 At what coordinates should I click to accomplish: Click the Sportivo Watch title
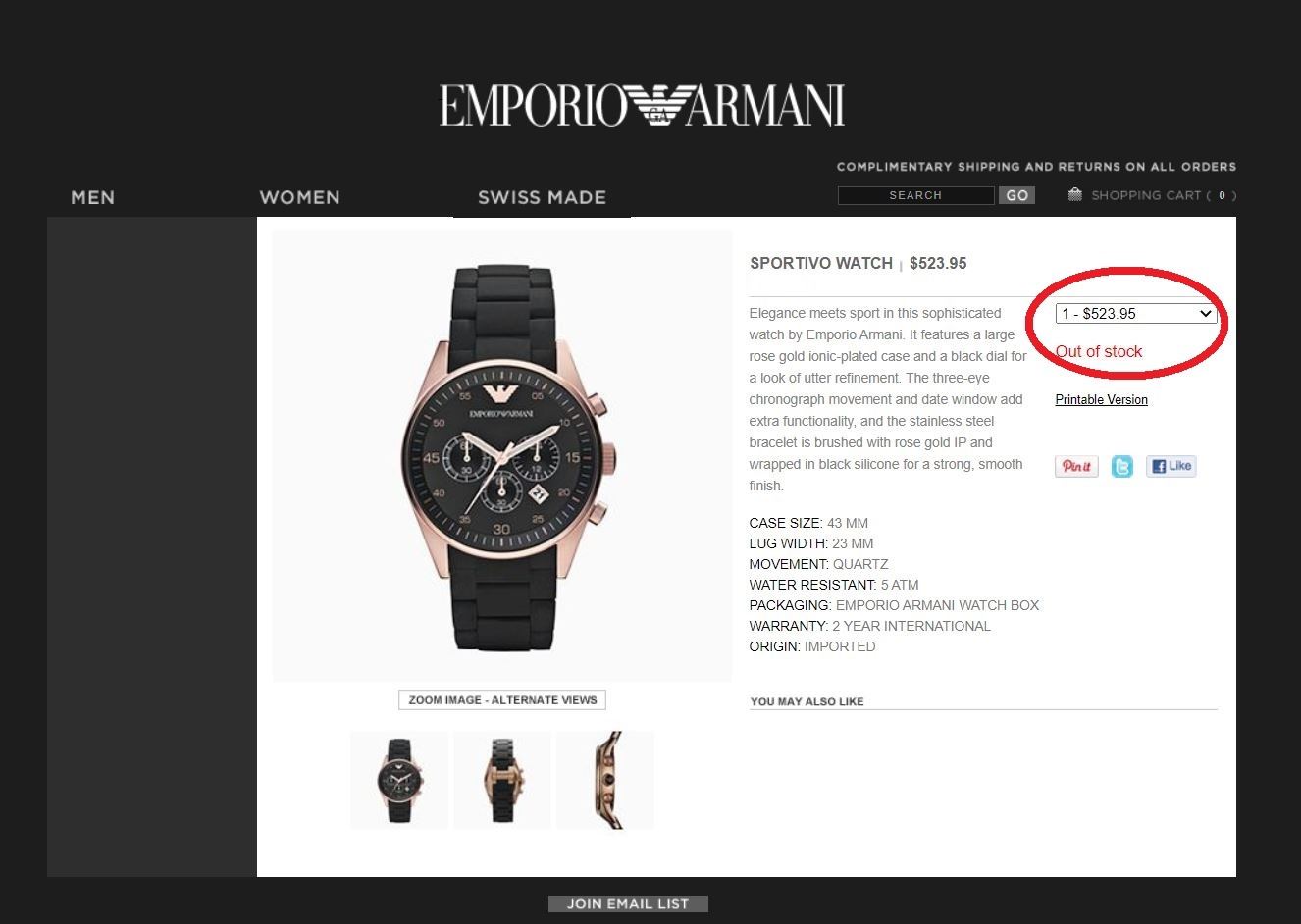point(820,263)
